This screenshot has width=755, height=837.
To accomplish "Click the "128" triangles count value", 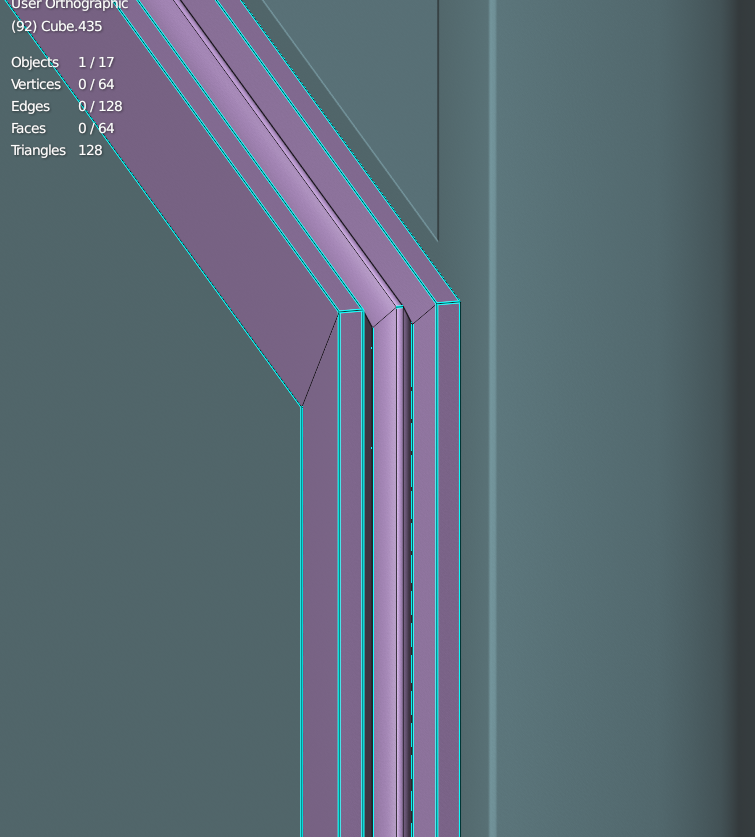I will click(90, 151).
